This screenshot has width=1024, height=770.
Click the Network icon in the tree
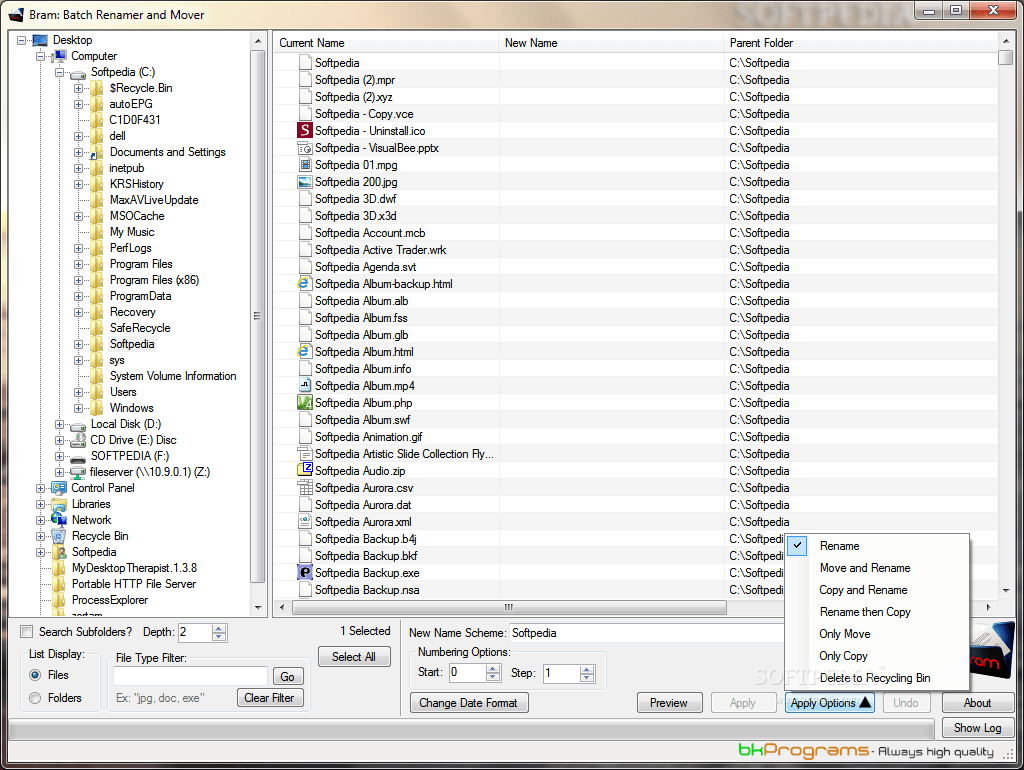pyautogui.click(x=59, y=520)
